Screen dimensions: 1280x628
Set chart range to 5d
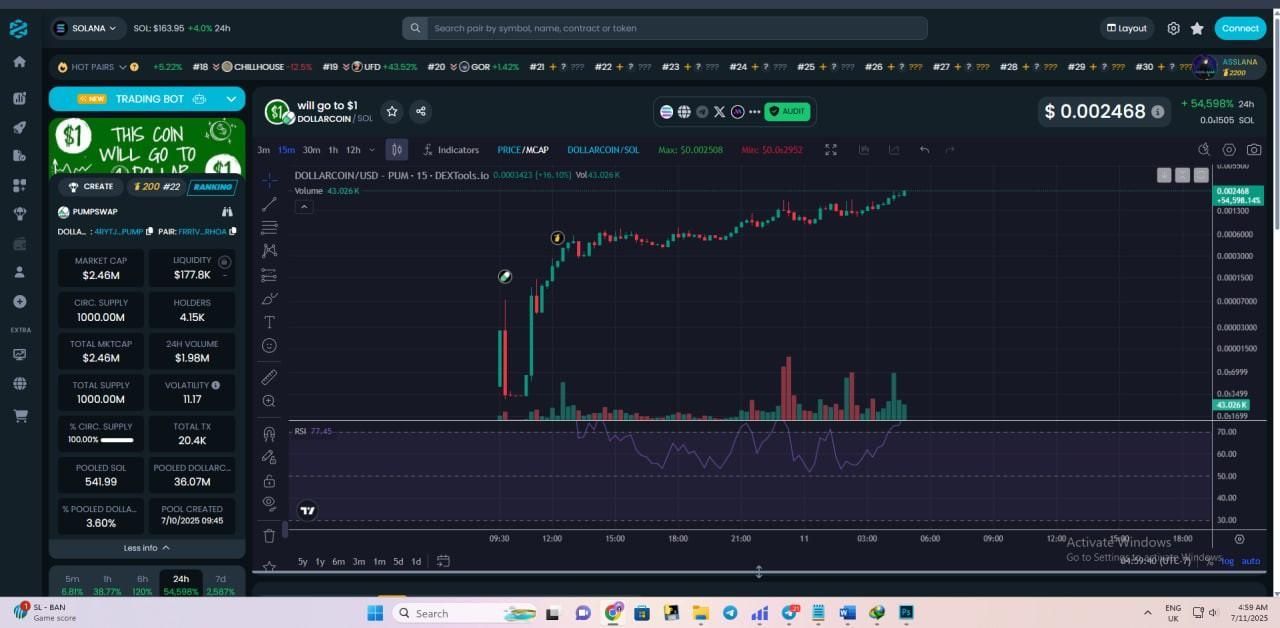pyautogui.click(x=399, y=561)
